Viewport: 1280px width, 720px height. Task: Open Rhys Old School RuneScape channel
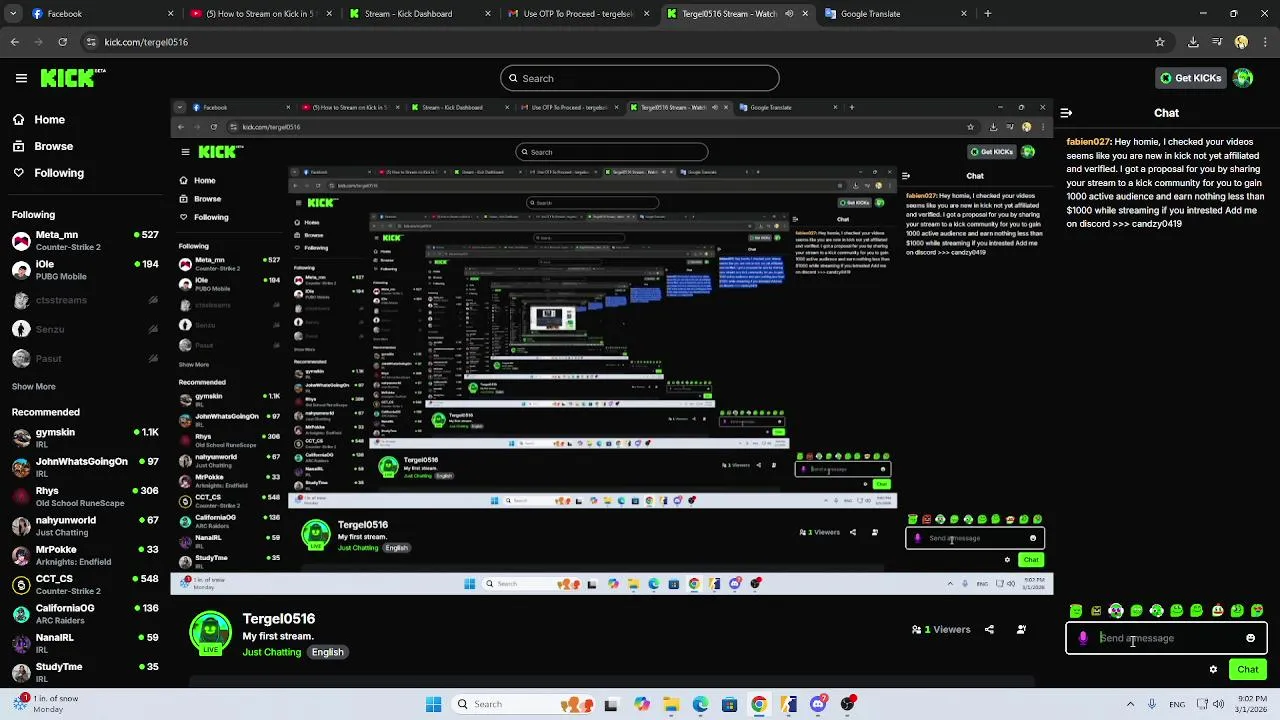point(85,496)
